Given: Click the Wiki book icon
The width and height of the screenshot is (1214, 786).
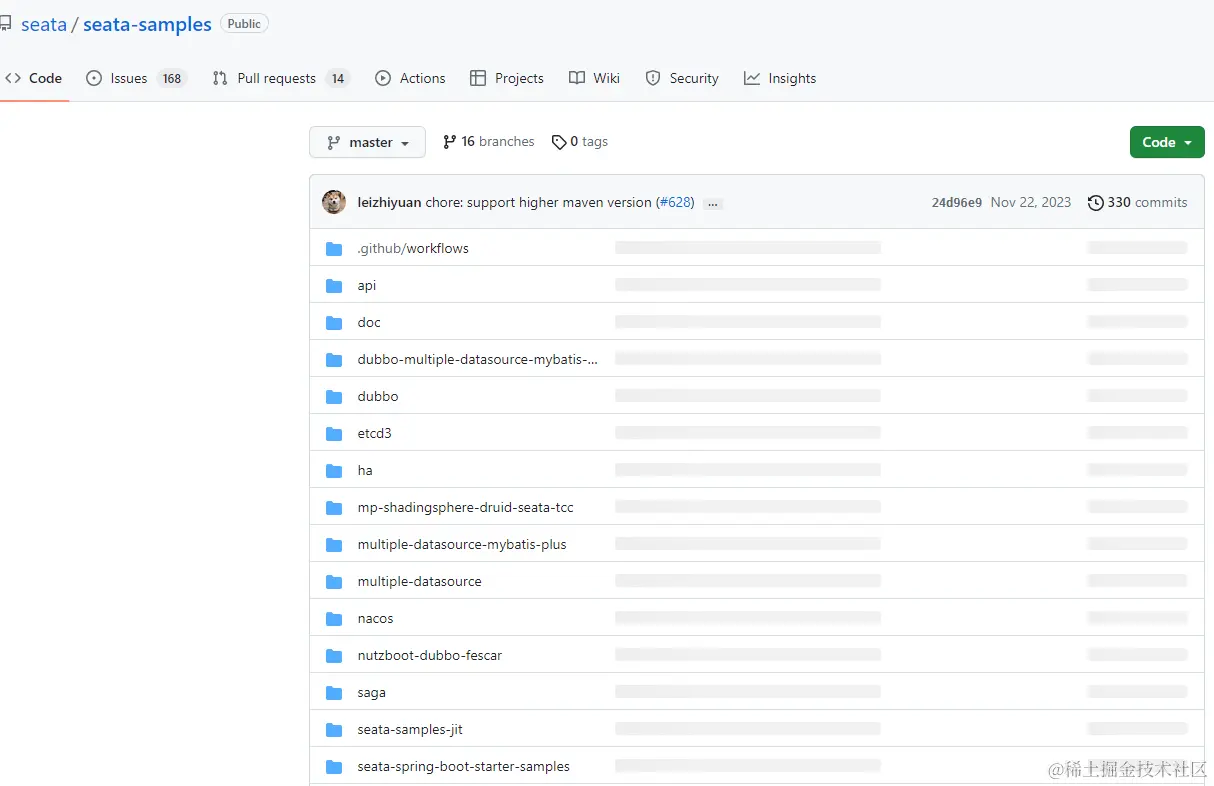Looking at the screenshot, I should 577,78.
